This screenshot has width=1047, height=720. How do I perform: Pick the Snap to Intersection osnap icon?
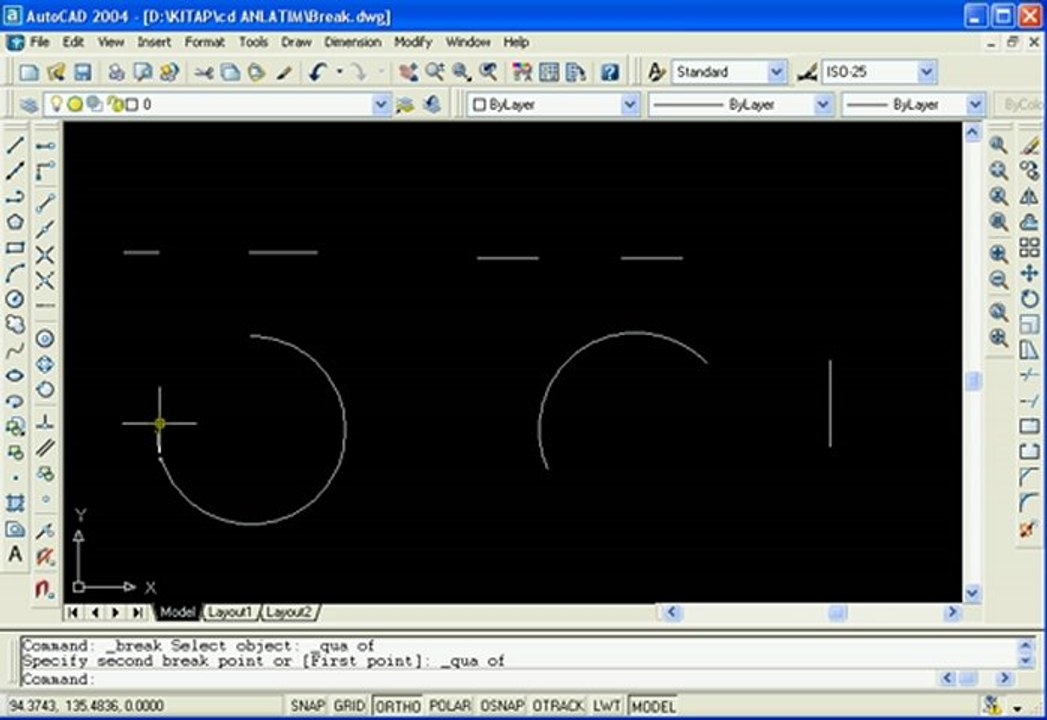[x=45, y=255]
